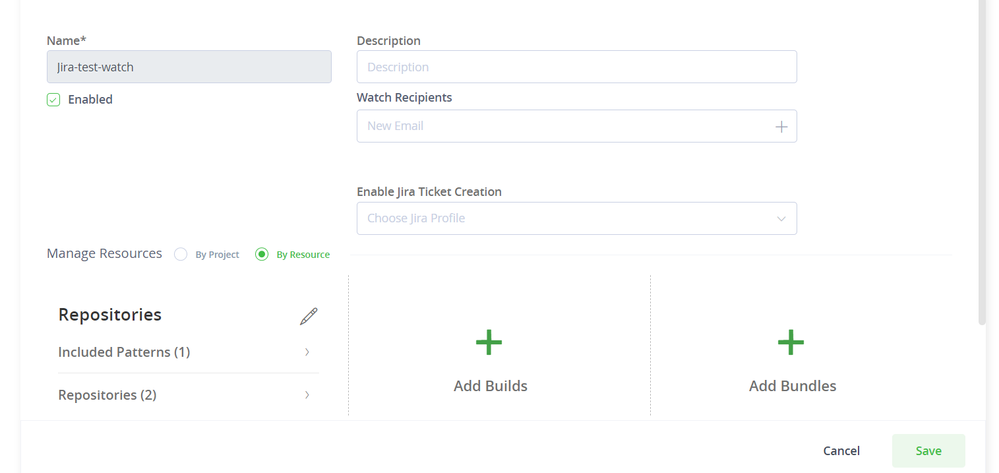Open the Choose Jira Profile dropdown
Image resolution: width=999 pixels, height=473 pixels.
coord(576,219)
